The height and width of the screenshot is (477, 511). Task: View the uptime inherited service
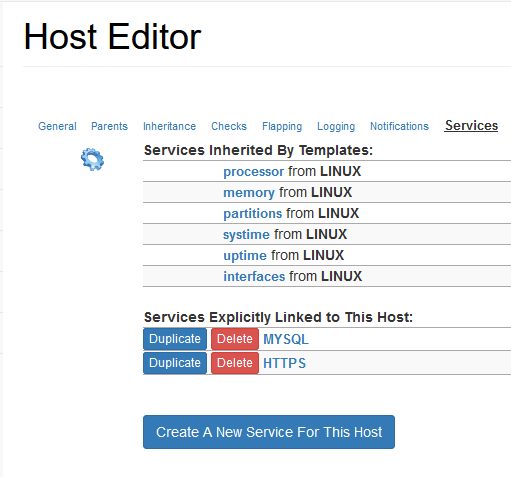pos(245,256)
